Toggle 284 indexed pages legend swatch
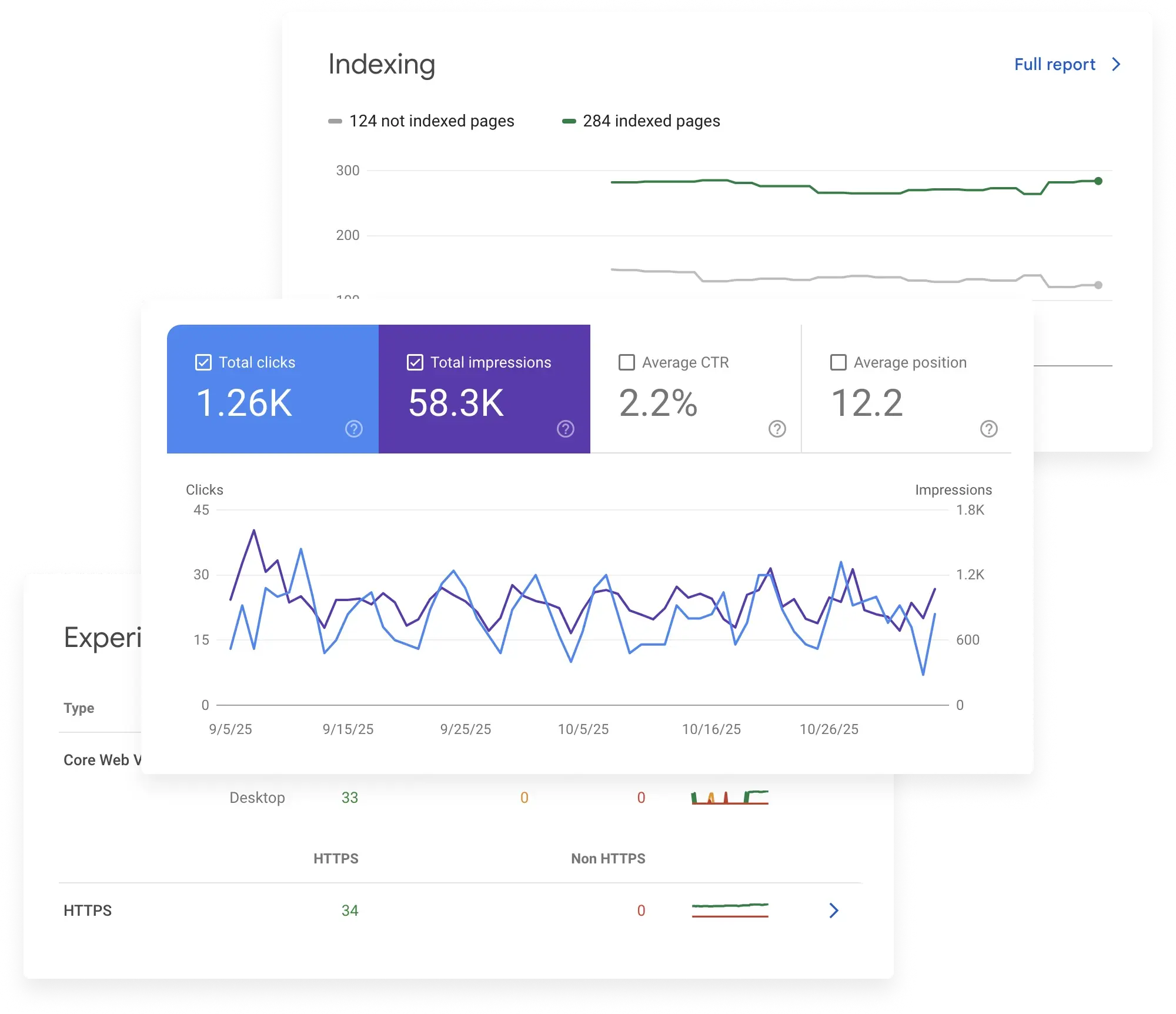Image resolution: width=1176 pixels, height=1014 pixels. pyautogui.click(x=569, y=121)
